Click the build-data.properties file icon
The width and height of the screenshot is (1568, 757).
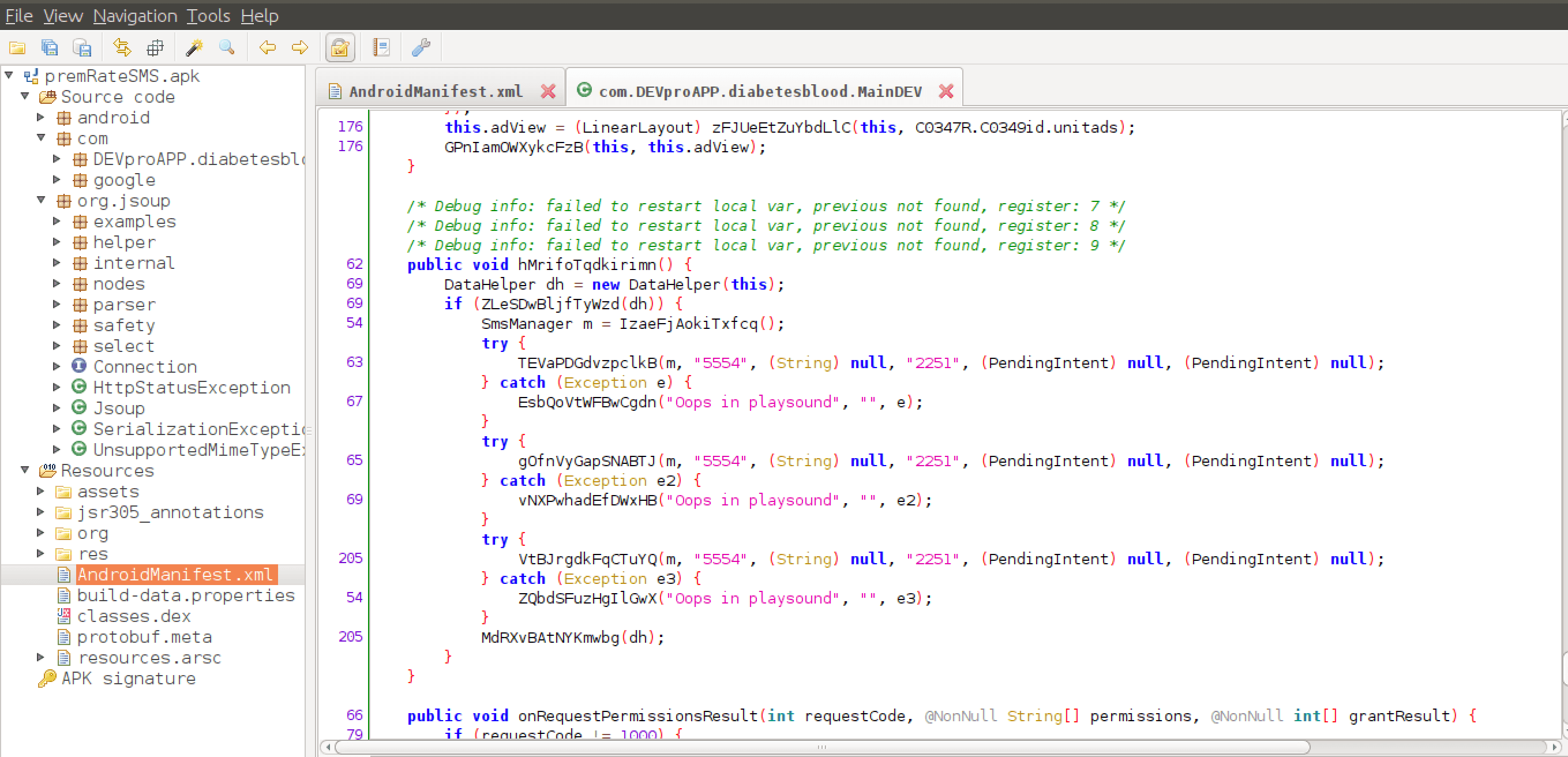pyautogui.click(x=63, y=595)
